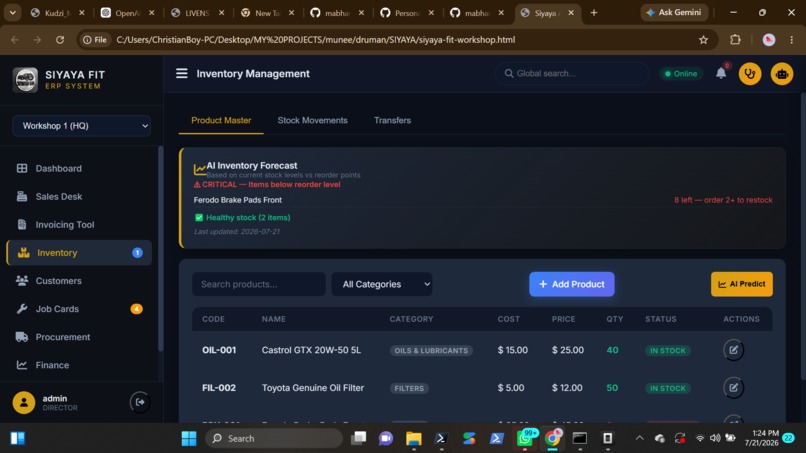Click the Ferodo Brake Pads Front item
This screenshot has height=453, width=806.
[237, 200]
